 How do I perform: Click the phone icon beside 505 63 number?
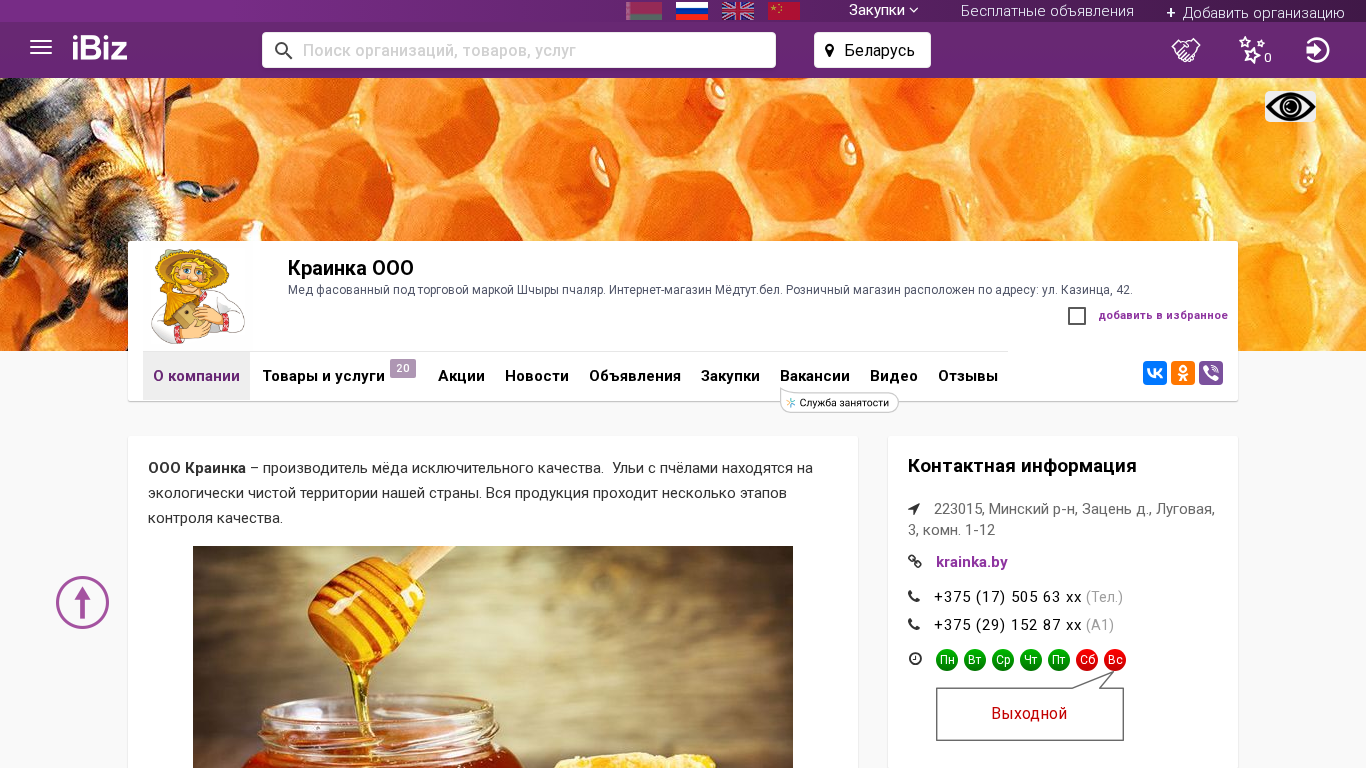914,597
